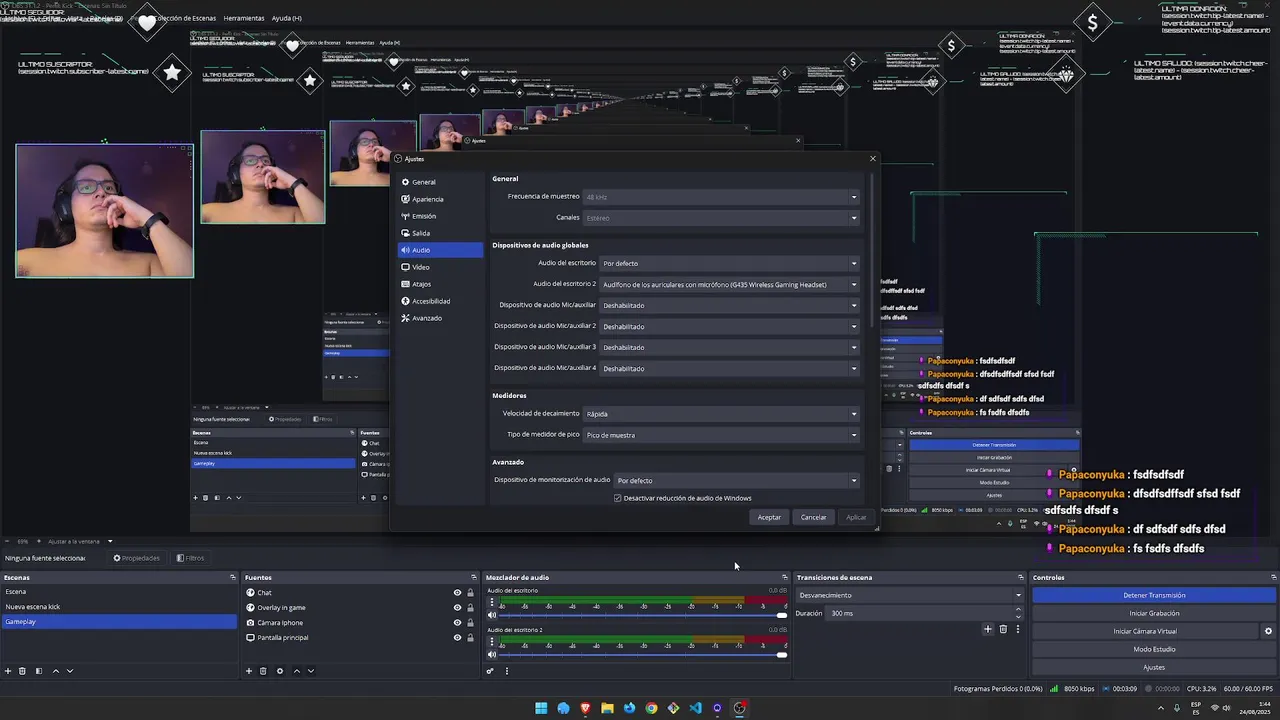Switch to Atajos settings section
This screenshot has width=1280, height=720.
(440, 284)
